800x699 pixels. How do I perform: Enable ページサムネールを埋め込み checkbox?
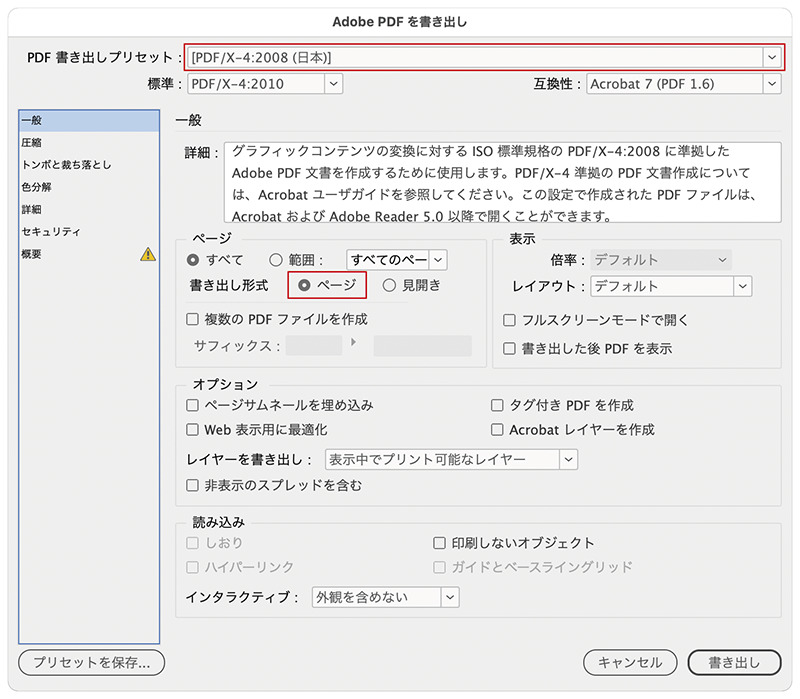[x=192, y=405]
